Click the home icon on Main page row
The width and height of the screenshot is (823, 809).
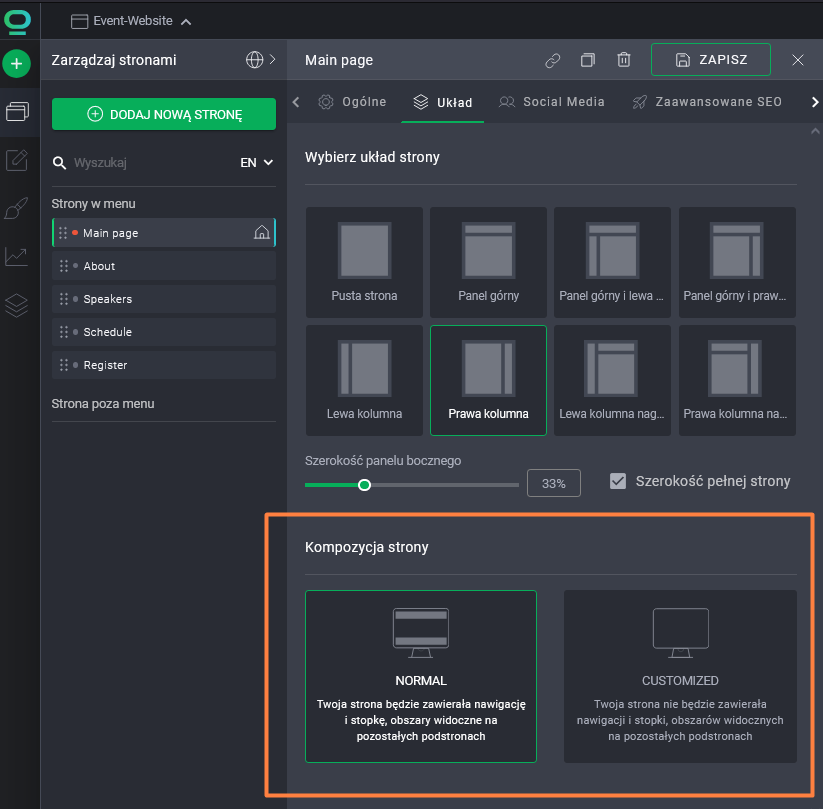click(261, 232)
